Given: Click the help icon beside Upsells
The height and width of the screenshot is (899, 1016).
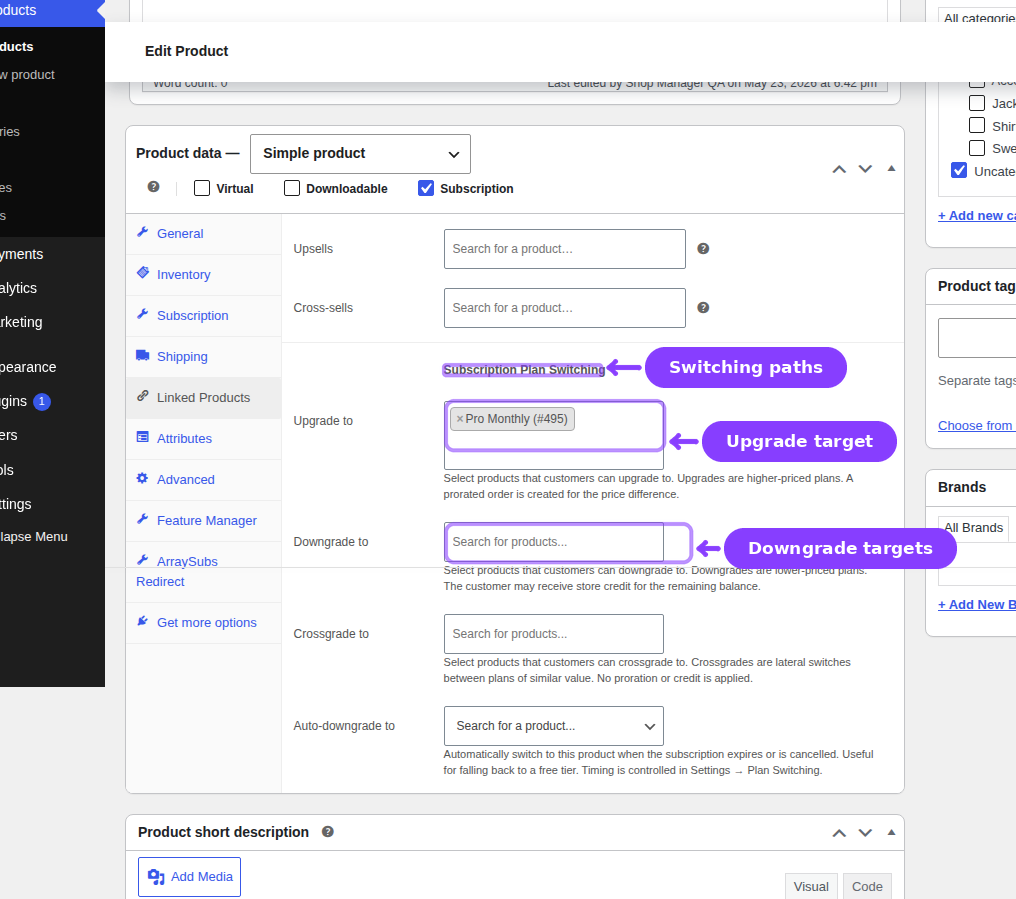Looking at the screenshot, I should (703, 249).
